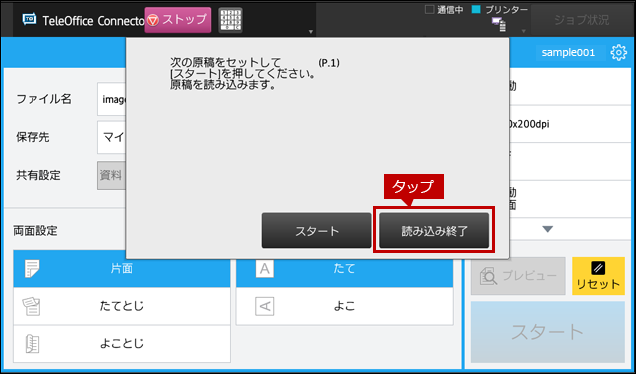
Task: Click the ファイル名 input field
Action: (x=111, y=99)
